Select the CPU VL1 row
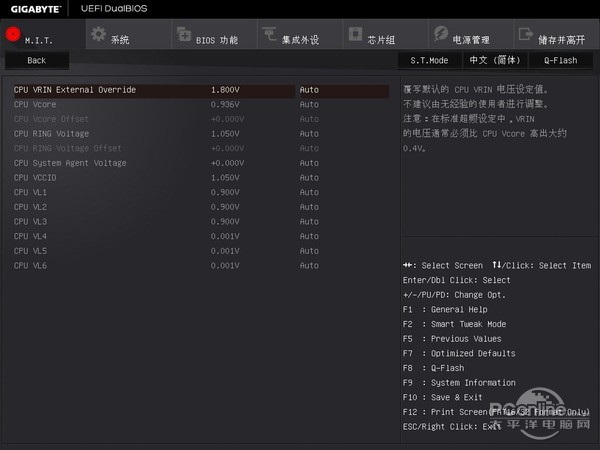 pyautogui.click(x=201, y=192)
